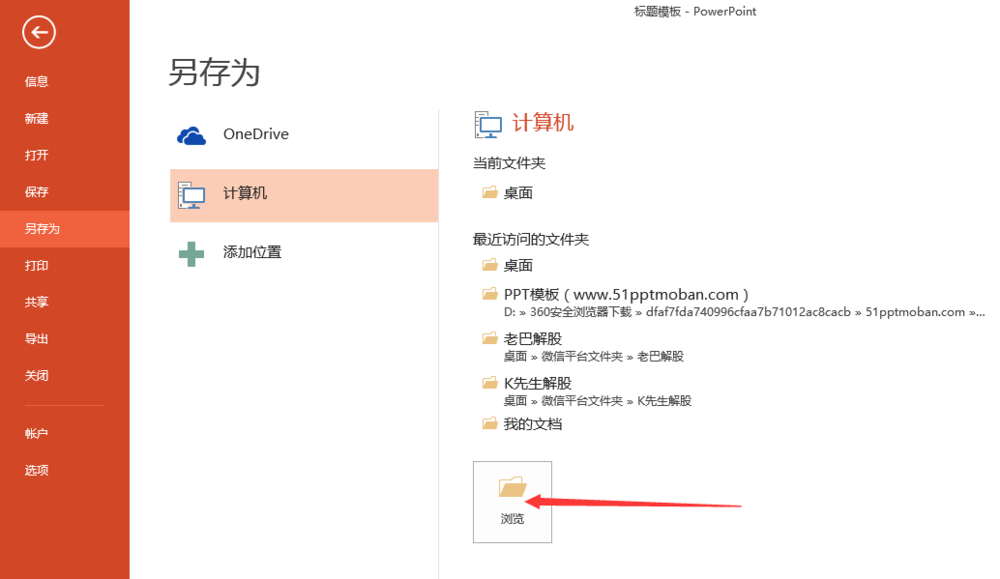Click the folder icon beside K先生解服
This screenshot has width=1000, height=579.
[x=490, y=383]
